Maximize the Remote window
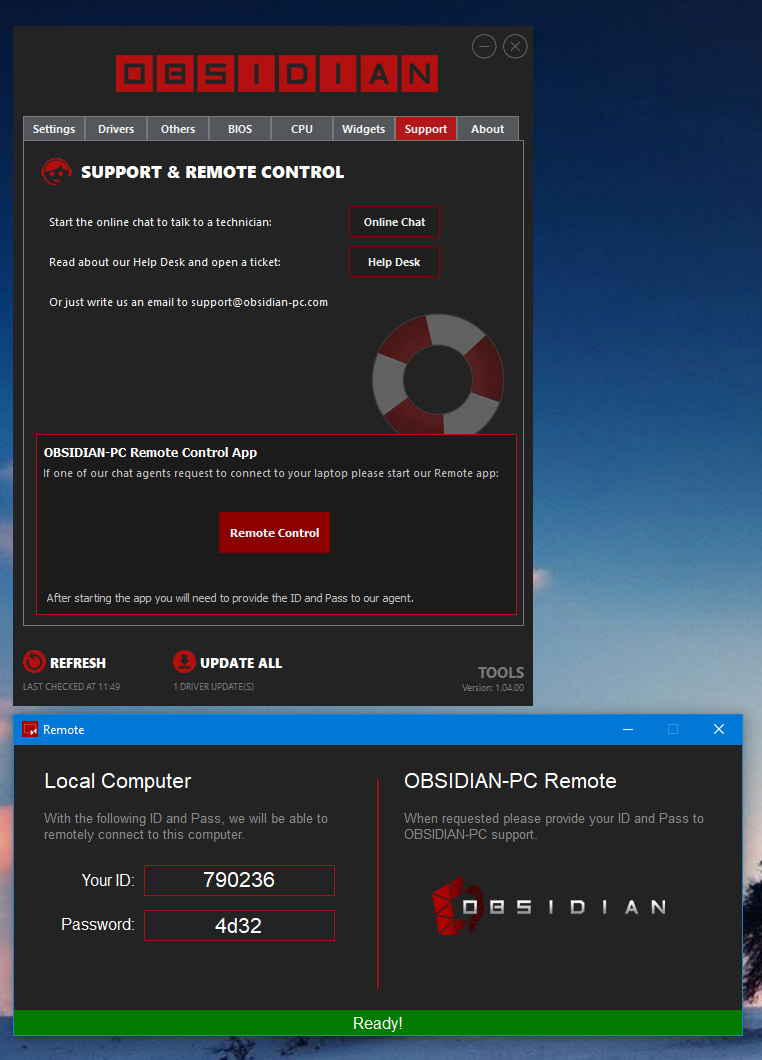 coord(673,729)
